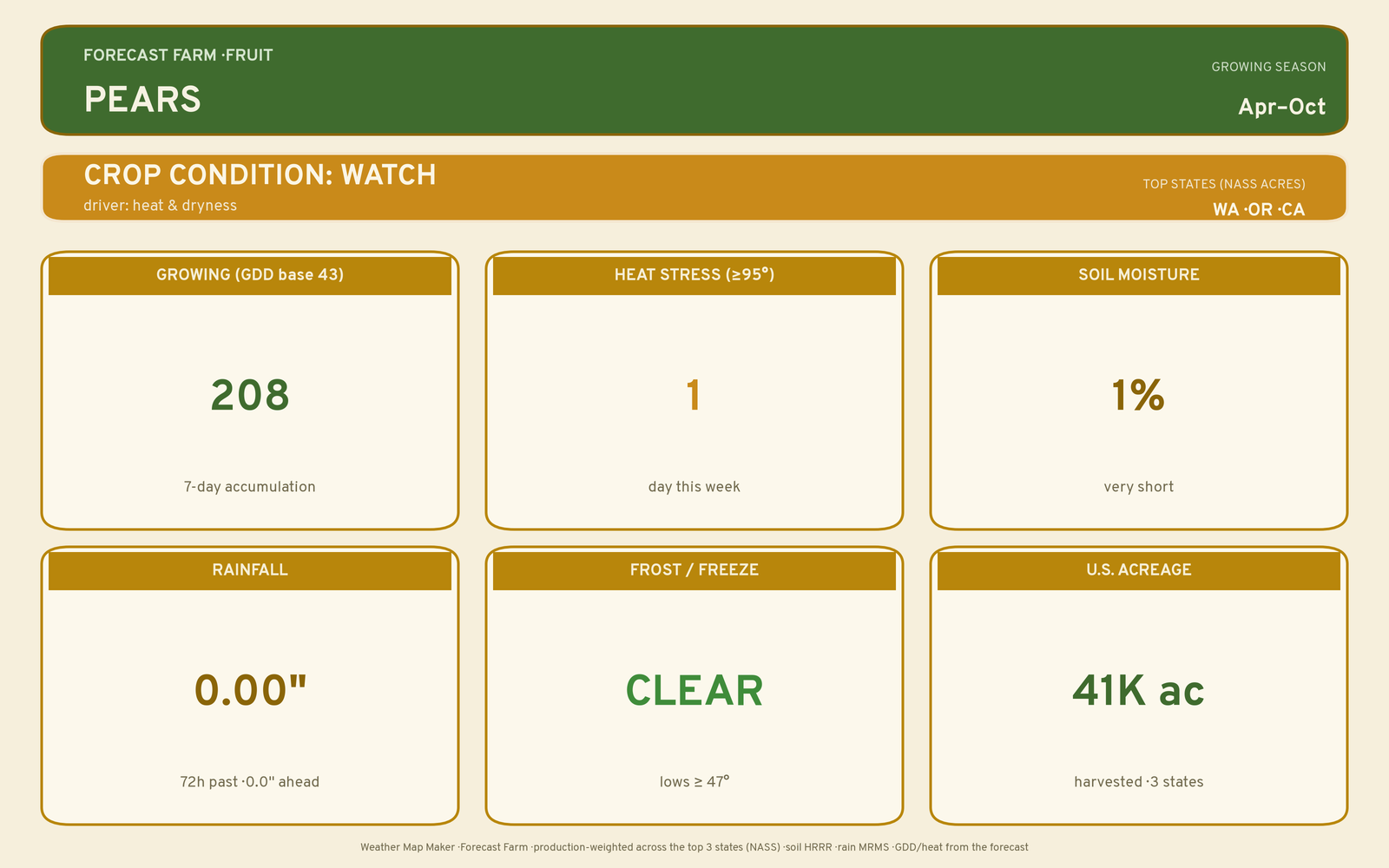Click the Weather Map Maker footer text
1389x868 pixels.
pos(694,847)
